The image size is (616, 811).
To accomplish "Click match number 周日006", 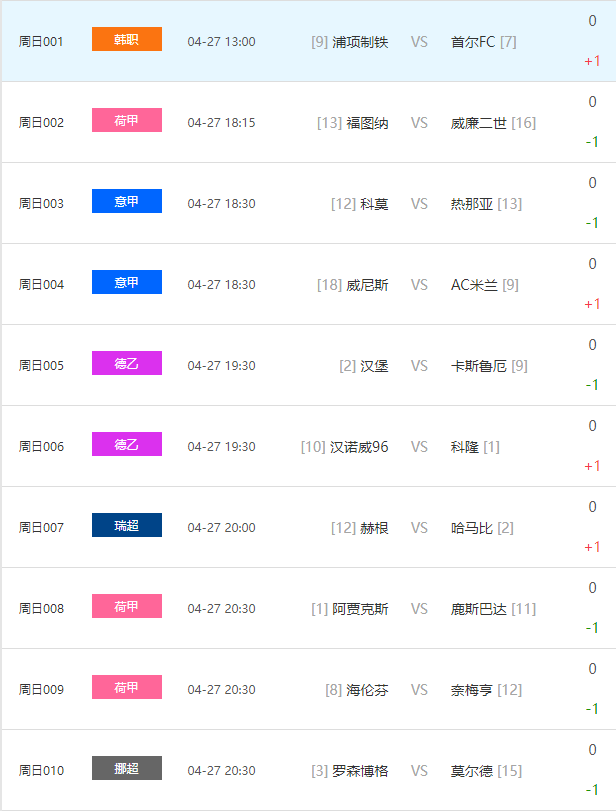I will [x=41, y=447].
